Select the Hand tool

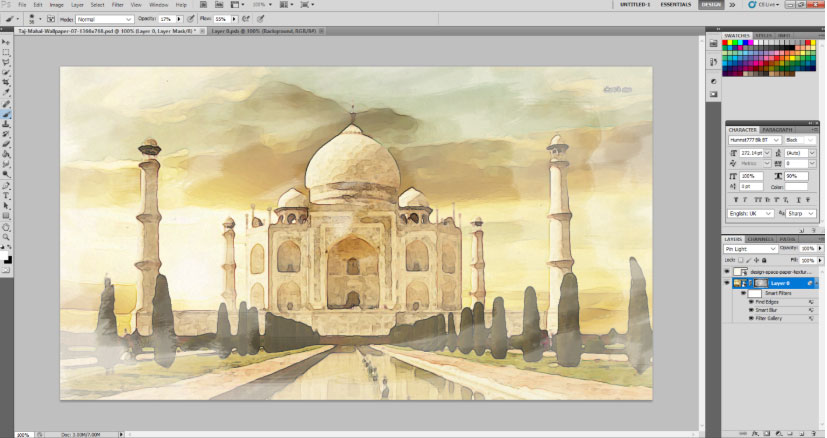(6, 227)
